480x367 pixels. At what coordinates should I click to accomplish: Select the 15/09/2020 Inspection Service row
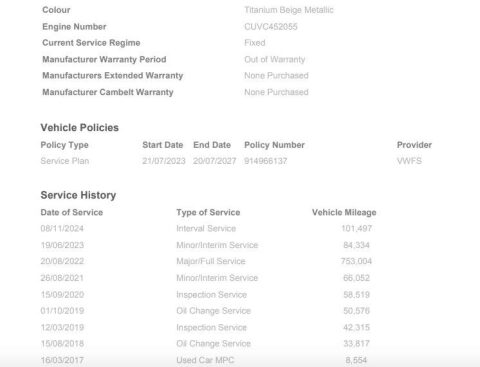[205, 295]
